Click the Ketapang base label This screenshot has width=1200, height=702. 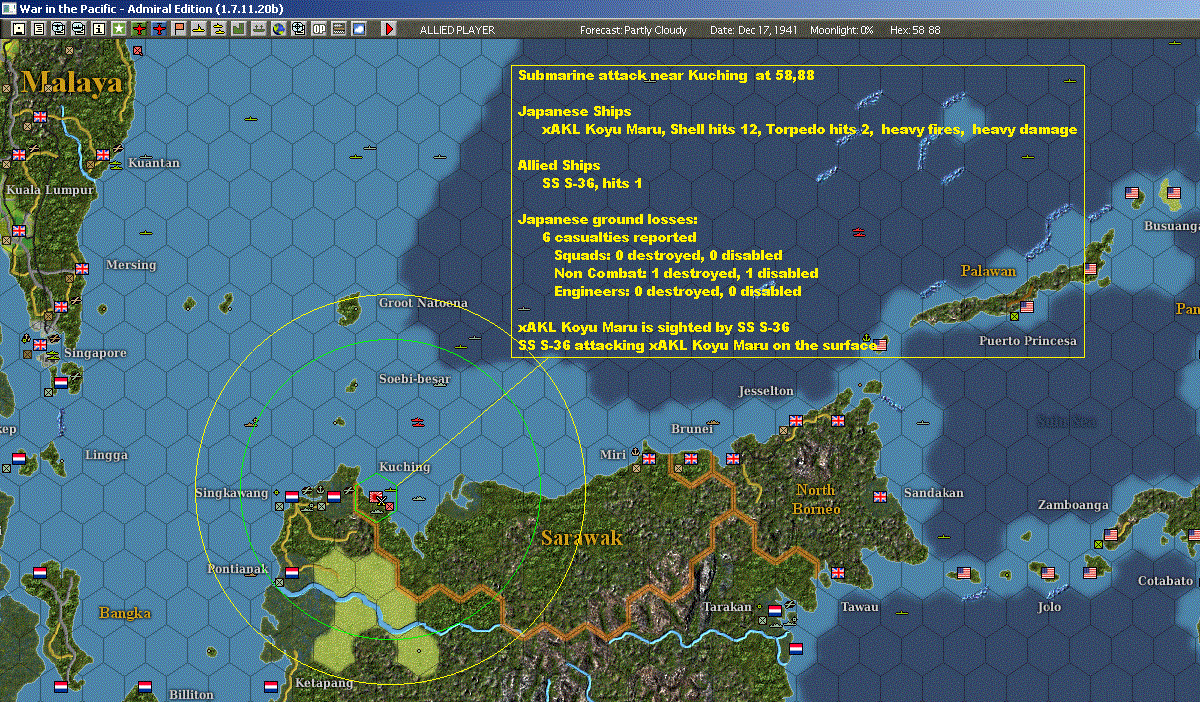click(x=325, y=683)
